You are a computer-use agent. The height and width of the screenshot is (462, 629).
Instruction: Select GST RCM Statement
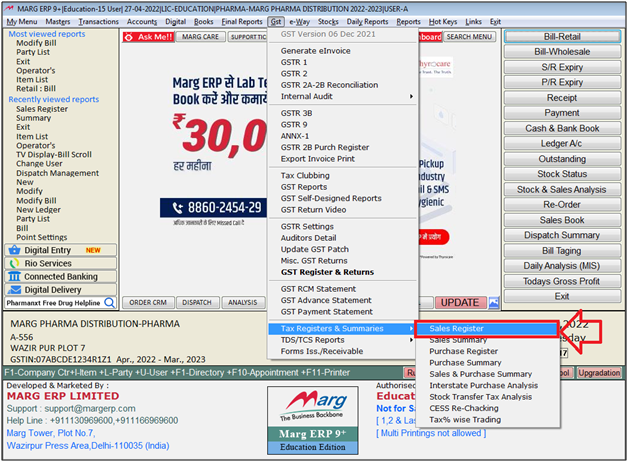coord(318,289)
